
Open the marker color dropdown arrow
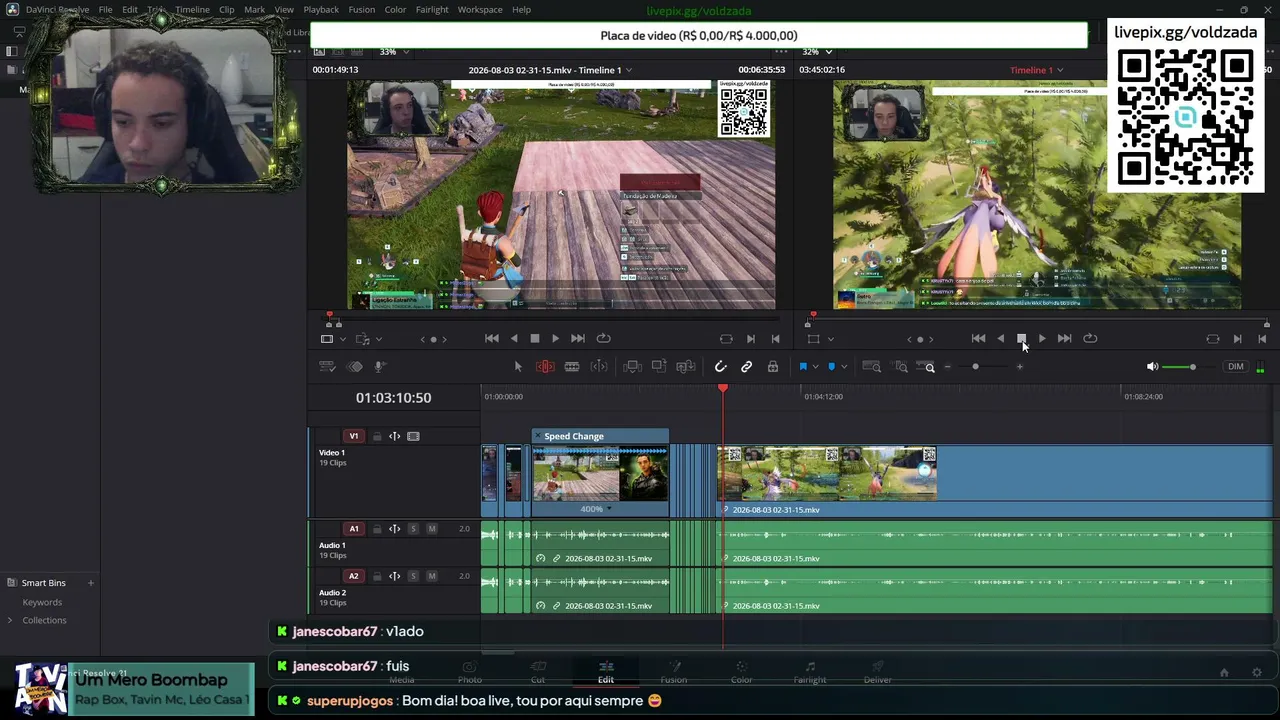click(x=843, y=367)
